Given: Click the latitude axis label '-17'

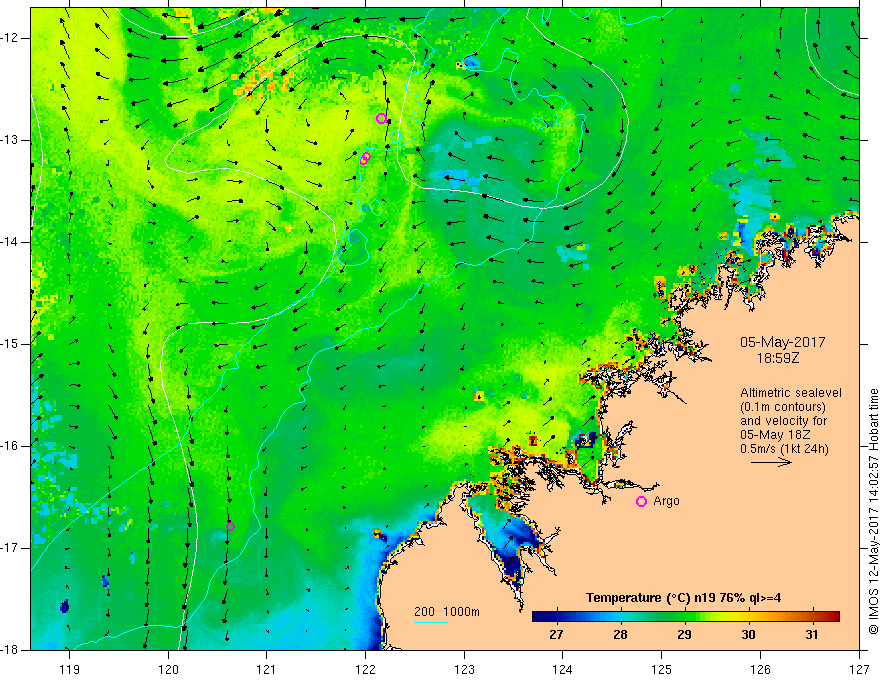Looking at the screenshot, I should click(x=10, y=548).
